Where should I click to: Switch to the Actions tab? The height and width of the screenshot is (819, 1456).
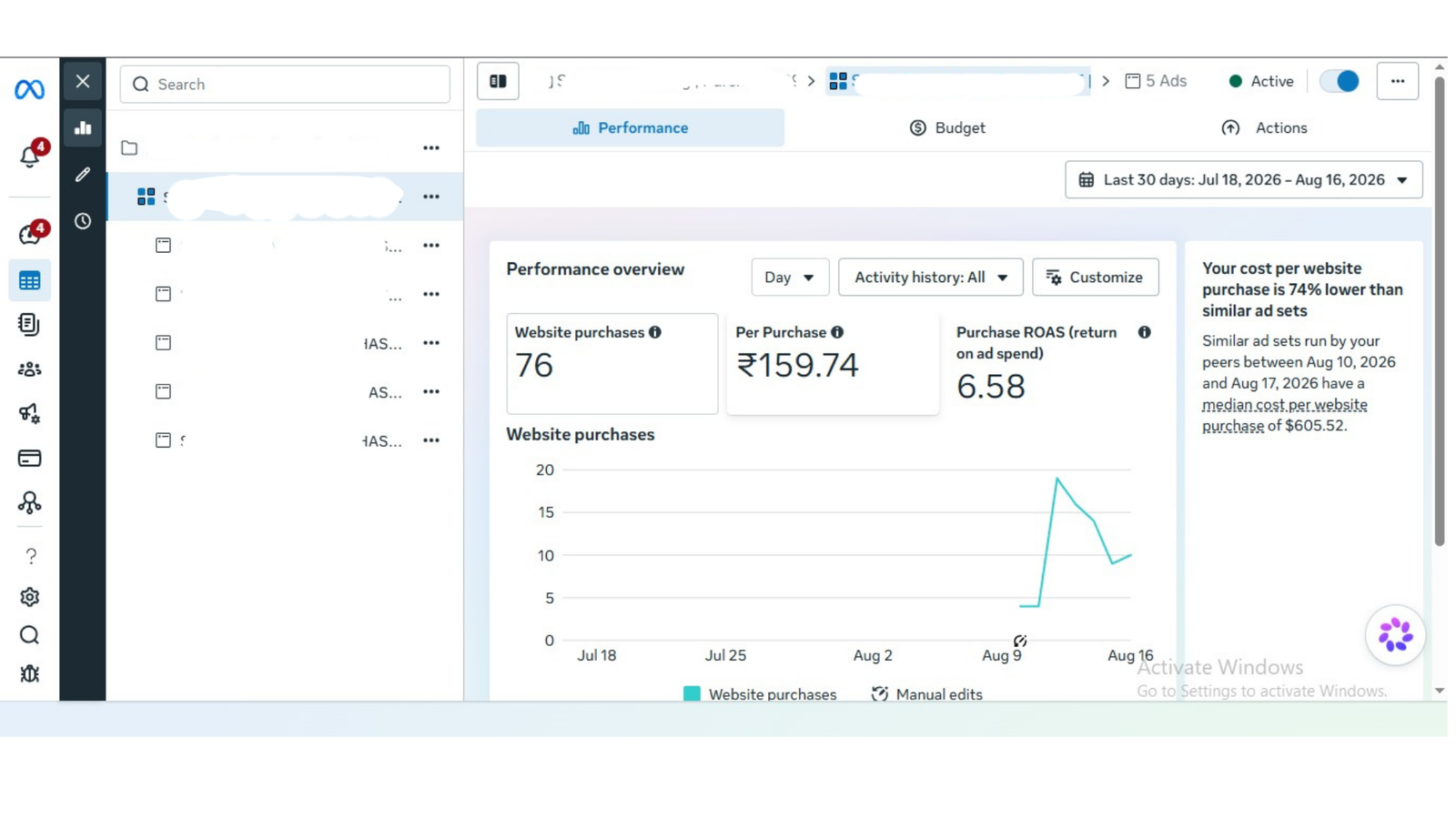click(1264, 128)
